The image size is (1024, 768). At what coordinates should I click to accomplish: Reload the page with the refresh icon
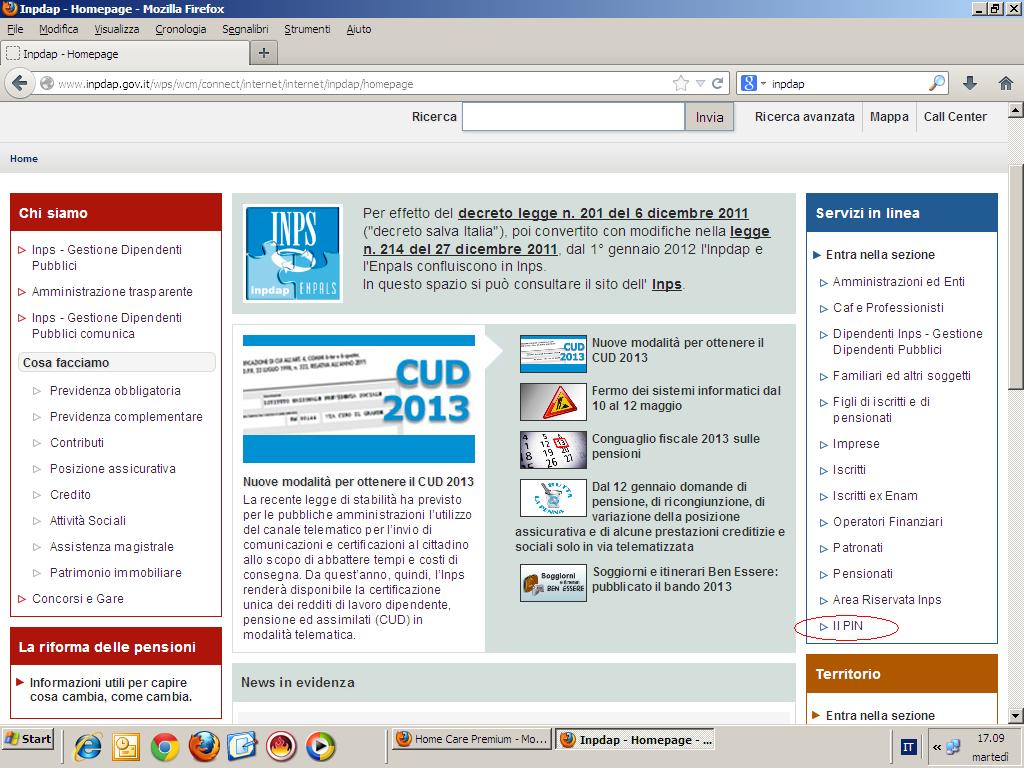pos(717,83)
